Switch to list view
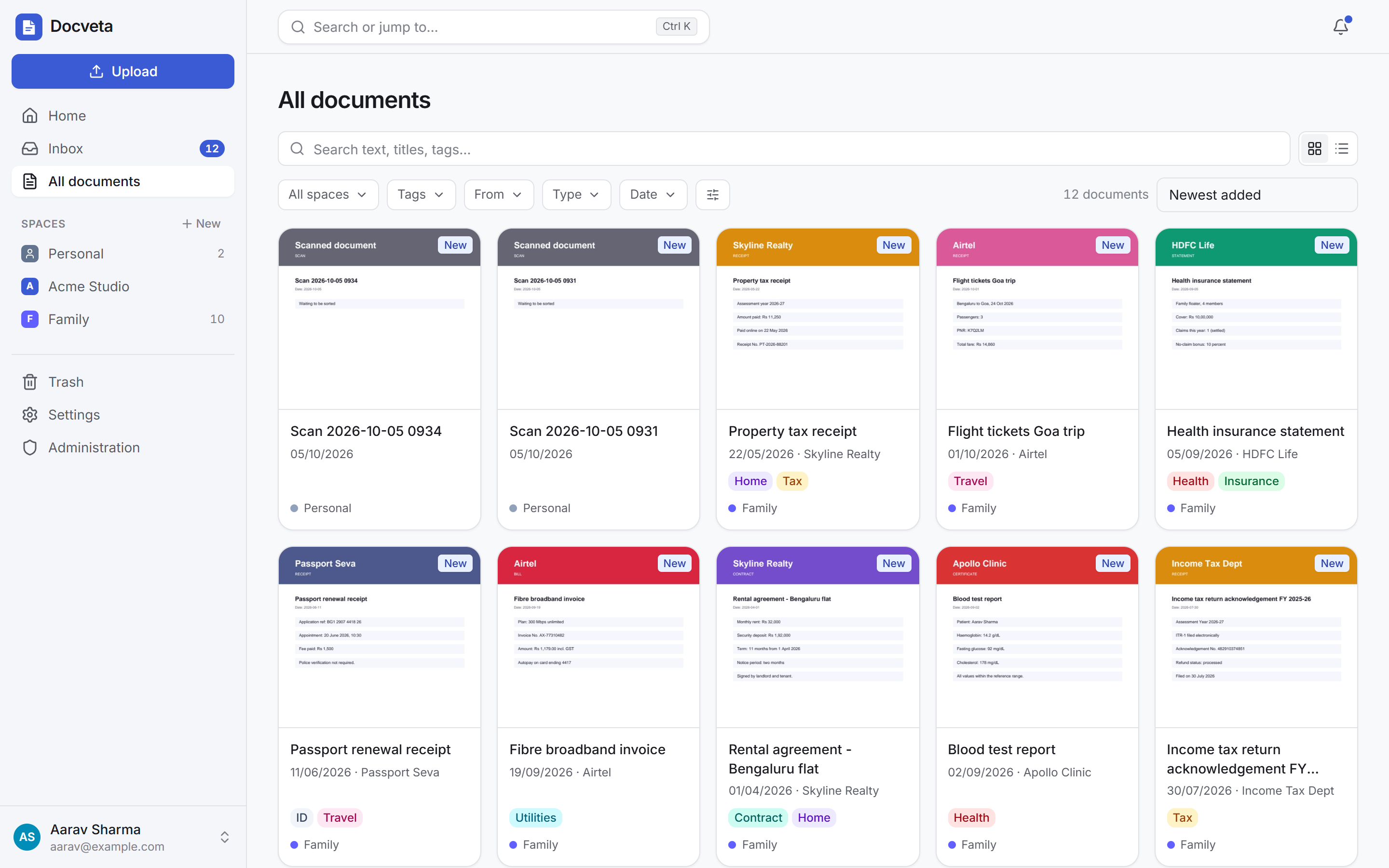This screenshot has width=1389, height=868. point(1341,149)
